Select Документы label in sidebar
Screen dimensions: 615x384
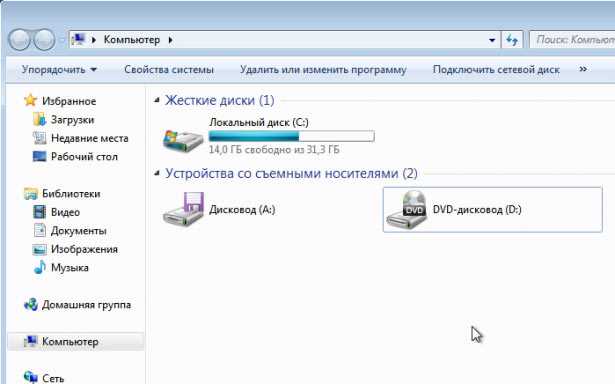click(x=78, y=231)
